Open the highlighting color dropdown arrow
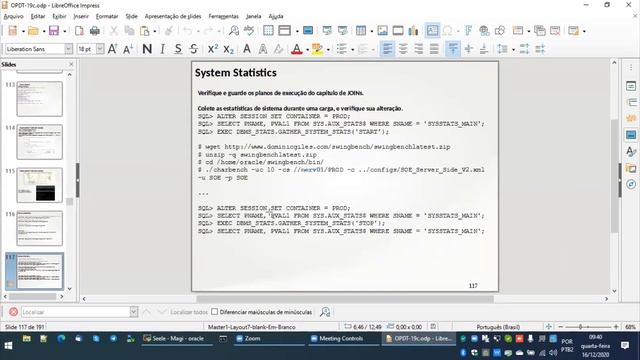Image resolution: width=640 pixels, height=360 pixels. (328, 49)
